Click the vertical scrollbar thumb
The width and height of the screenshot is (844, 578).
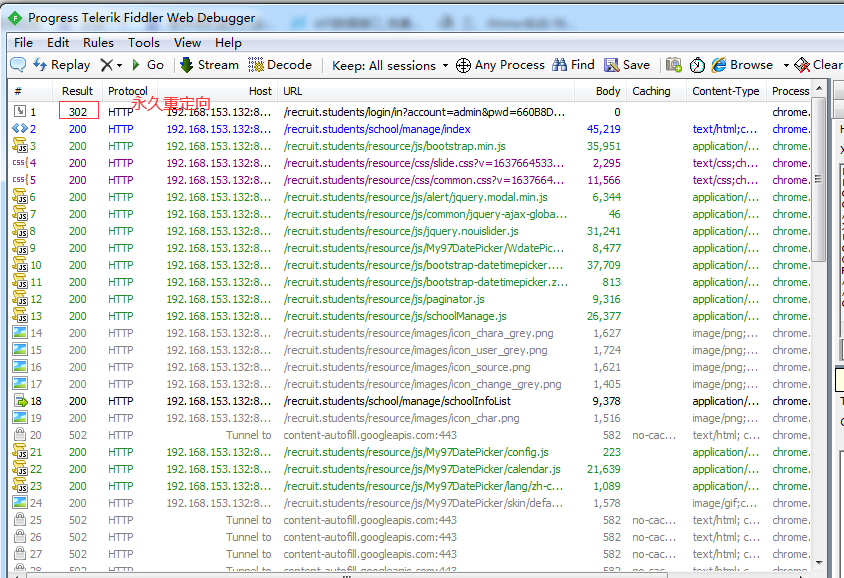click(x=819, y=179)
